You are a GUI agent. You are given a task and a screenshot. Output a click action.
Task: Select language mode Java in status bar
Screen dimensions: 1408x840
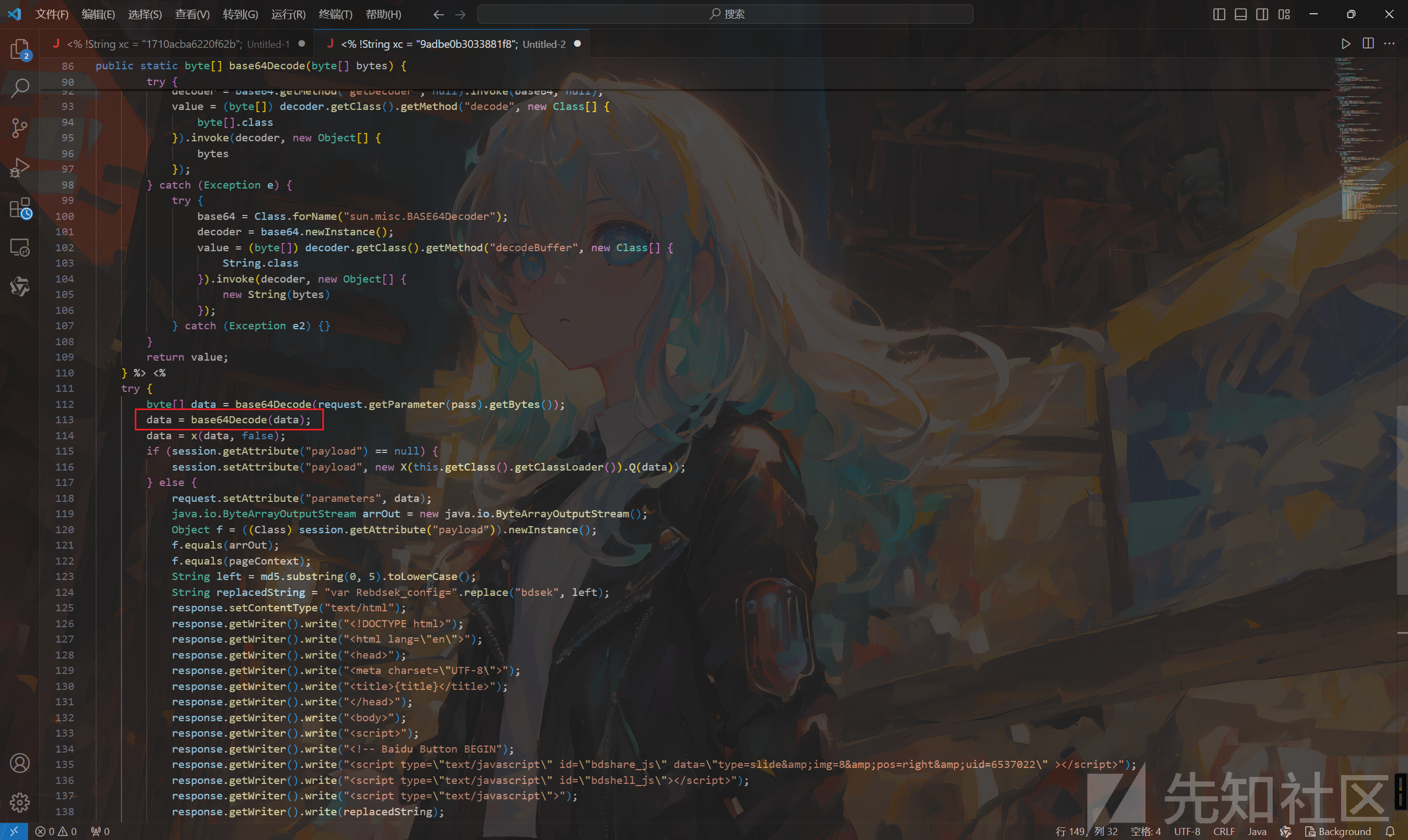[1257, 832]
